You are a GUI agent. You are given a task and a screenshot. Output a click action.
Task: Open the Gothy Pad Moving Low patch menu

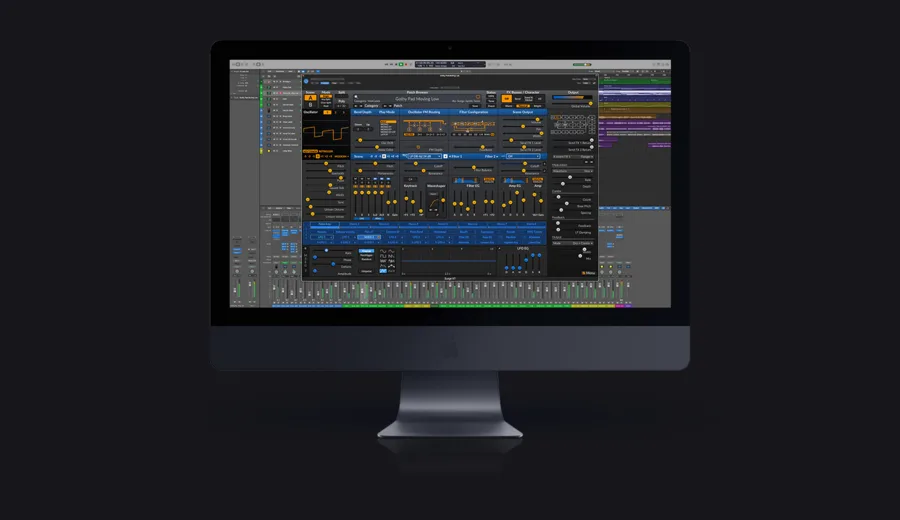(x=417, y=99)
